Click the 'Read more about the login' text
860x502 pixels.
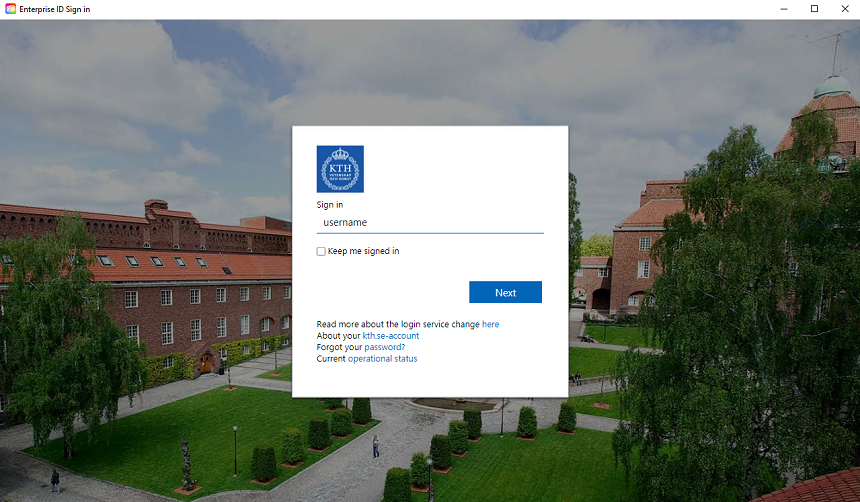click(x=367, y=324)
